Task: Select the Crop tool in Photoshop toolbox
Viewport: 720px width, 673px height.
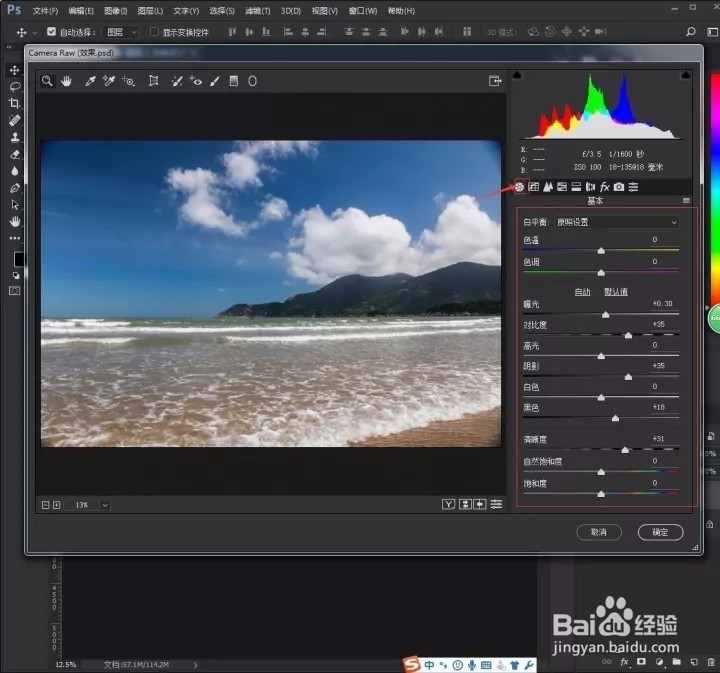Action: tap(15, 103)
